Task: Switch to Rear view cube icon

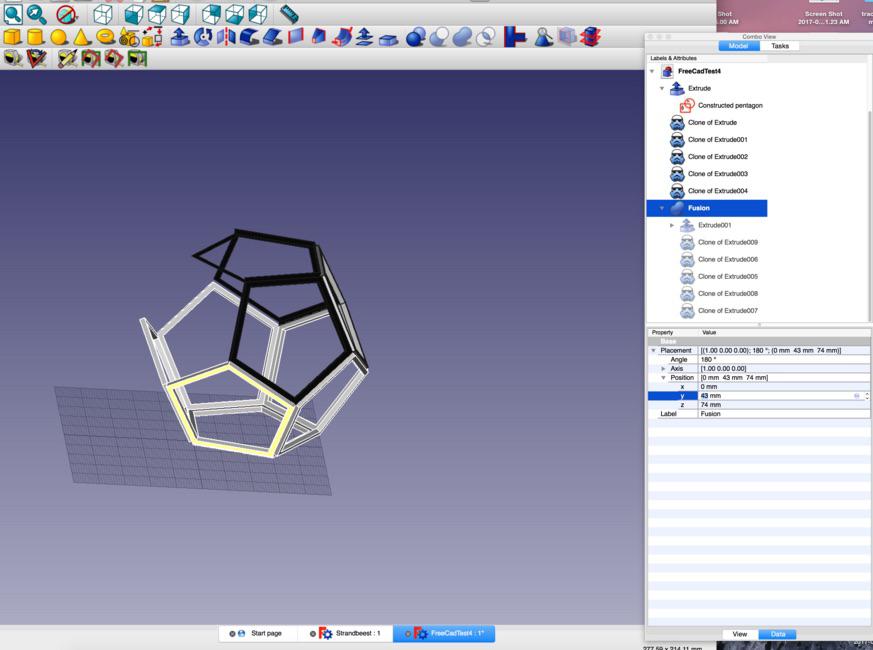Action: coord(211,14)
